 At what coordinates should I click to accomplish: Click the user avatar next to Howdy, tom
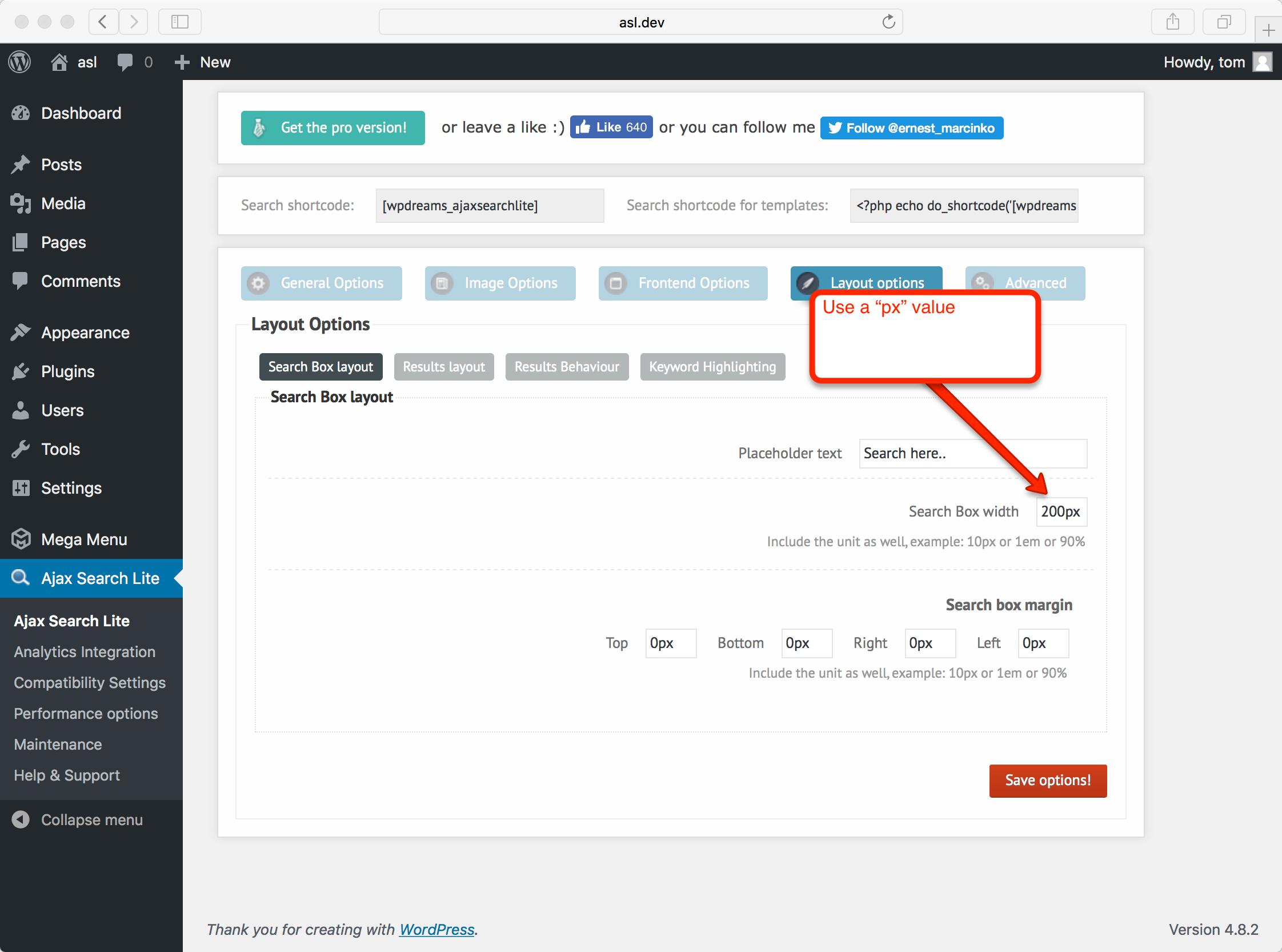pos(1262,62)
